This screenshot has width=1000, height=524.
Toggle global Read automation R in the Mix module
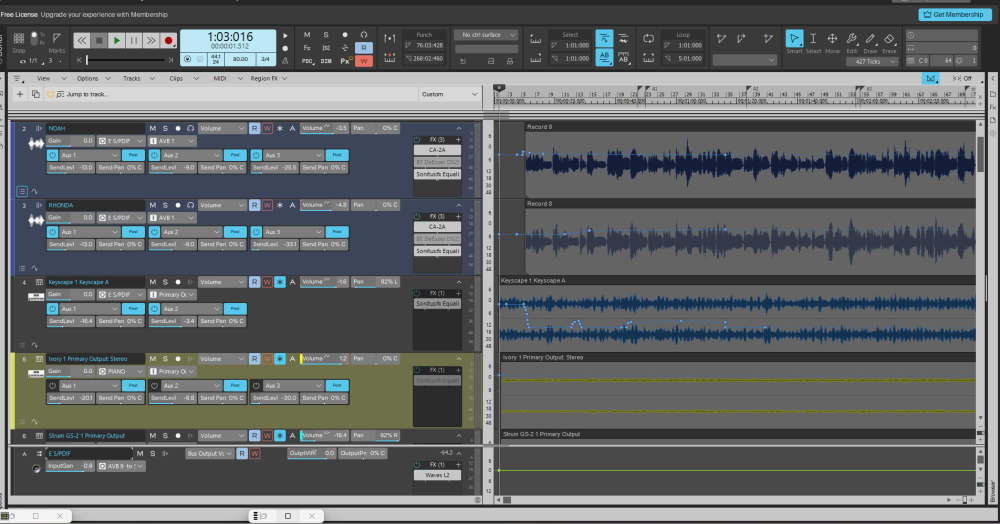coord(364,48)
